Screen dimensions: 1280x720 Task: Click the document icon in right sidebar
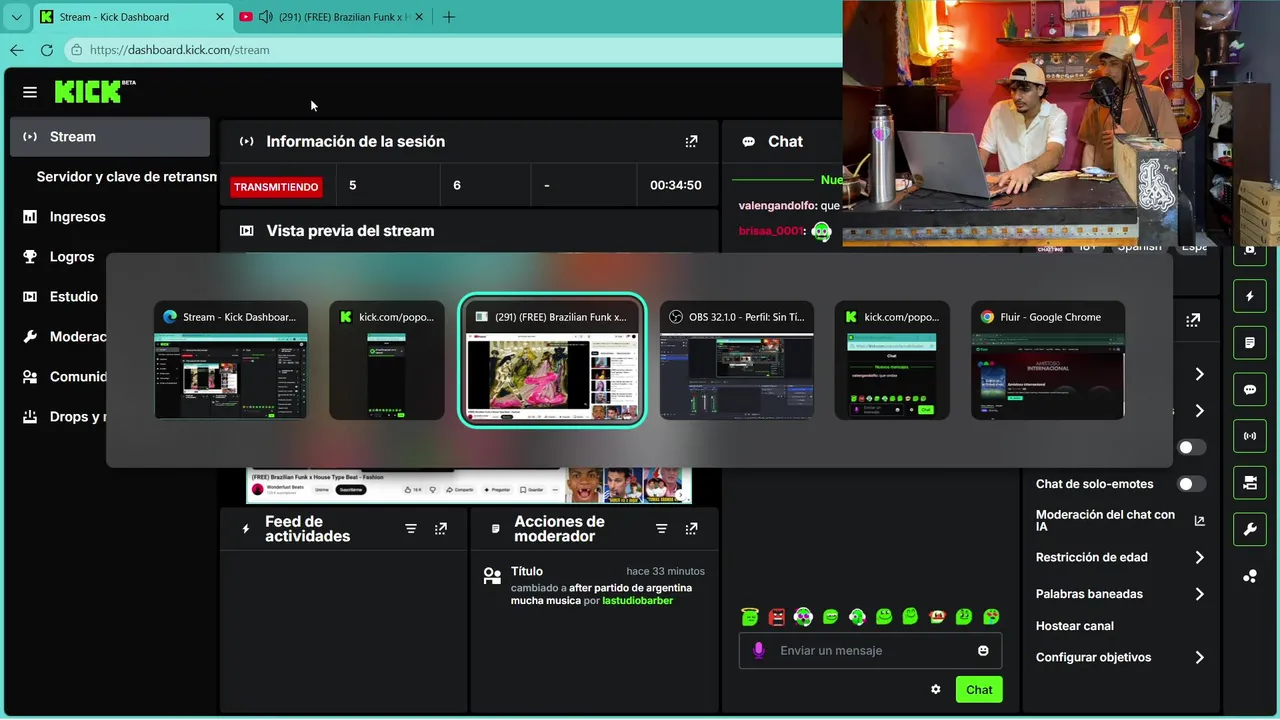1250,343
